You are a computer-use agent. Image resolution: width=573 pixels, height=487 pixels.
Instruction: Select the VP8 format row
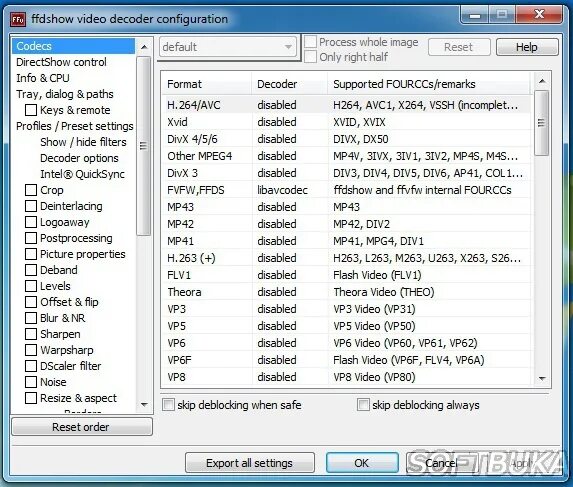point(346,377)
